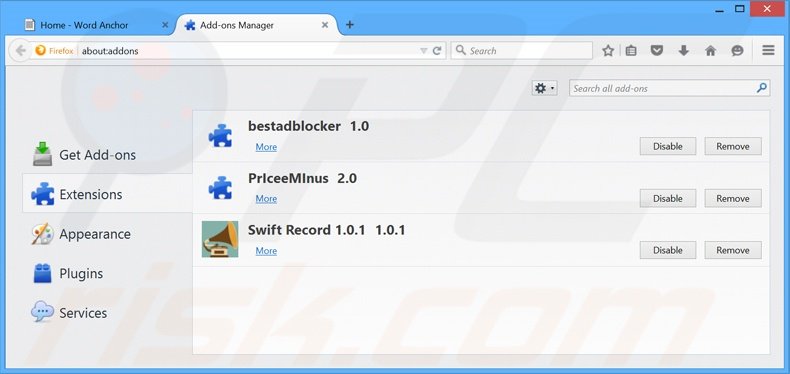790x374 pixels.
Task: Click the Swift Record gramophone icon
Action: [220, 239]
